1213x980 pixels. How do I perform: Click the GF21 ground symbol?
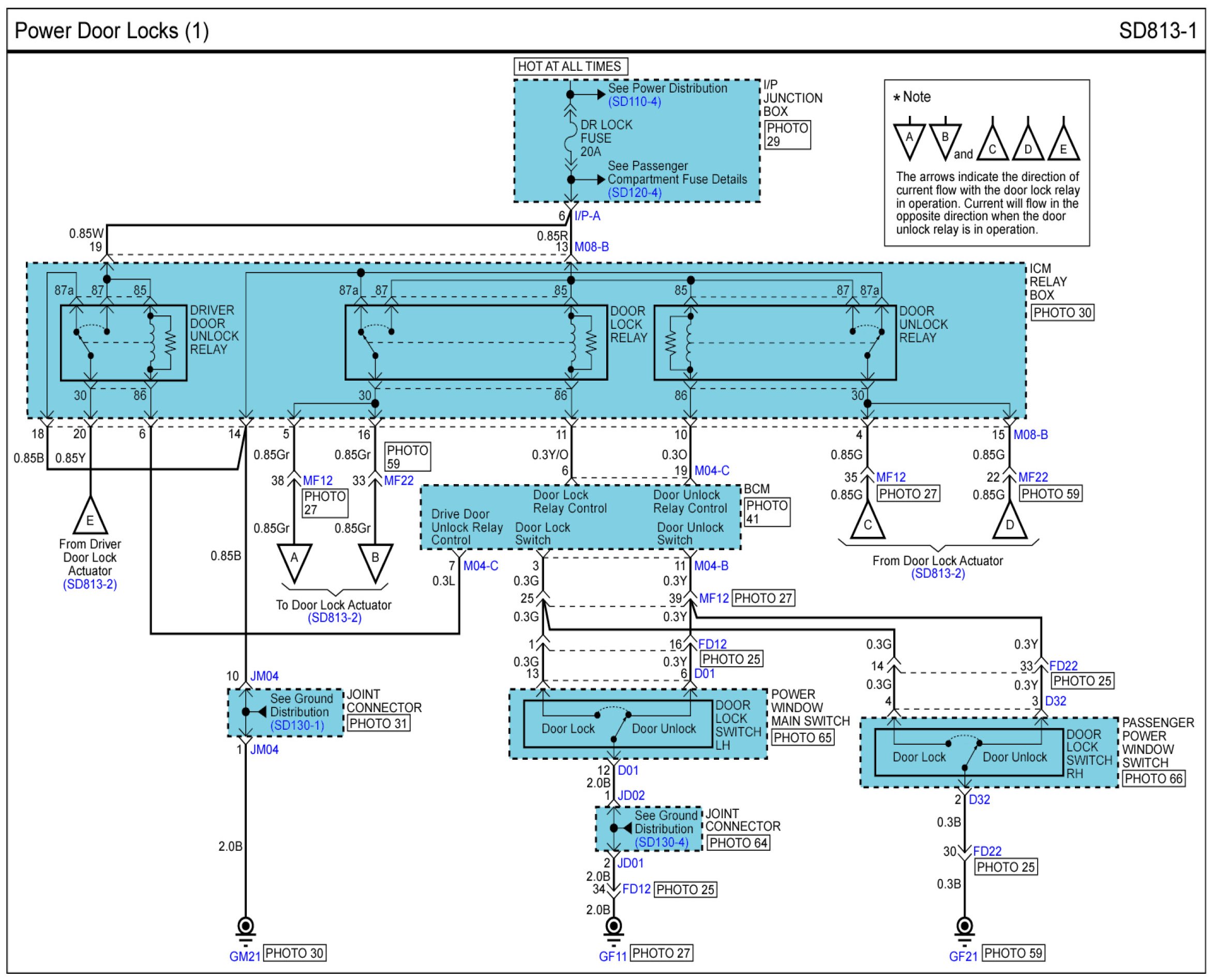965,926
